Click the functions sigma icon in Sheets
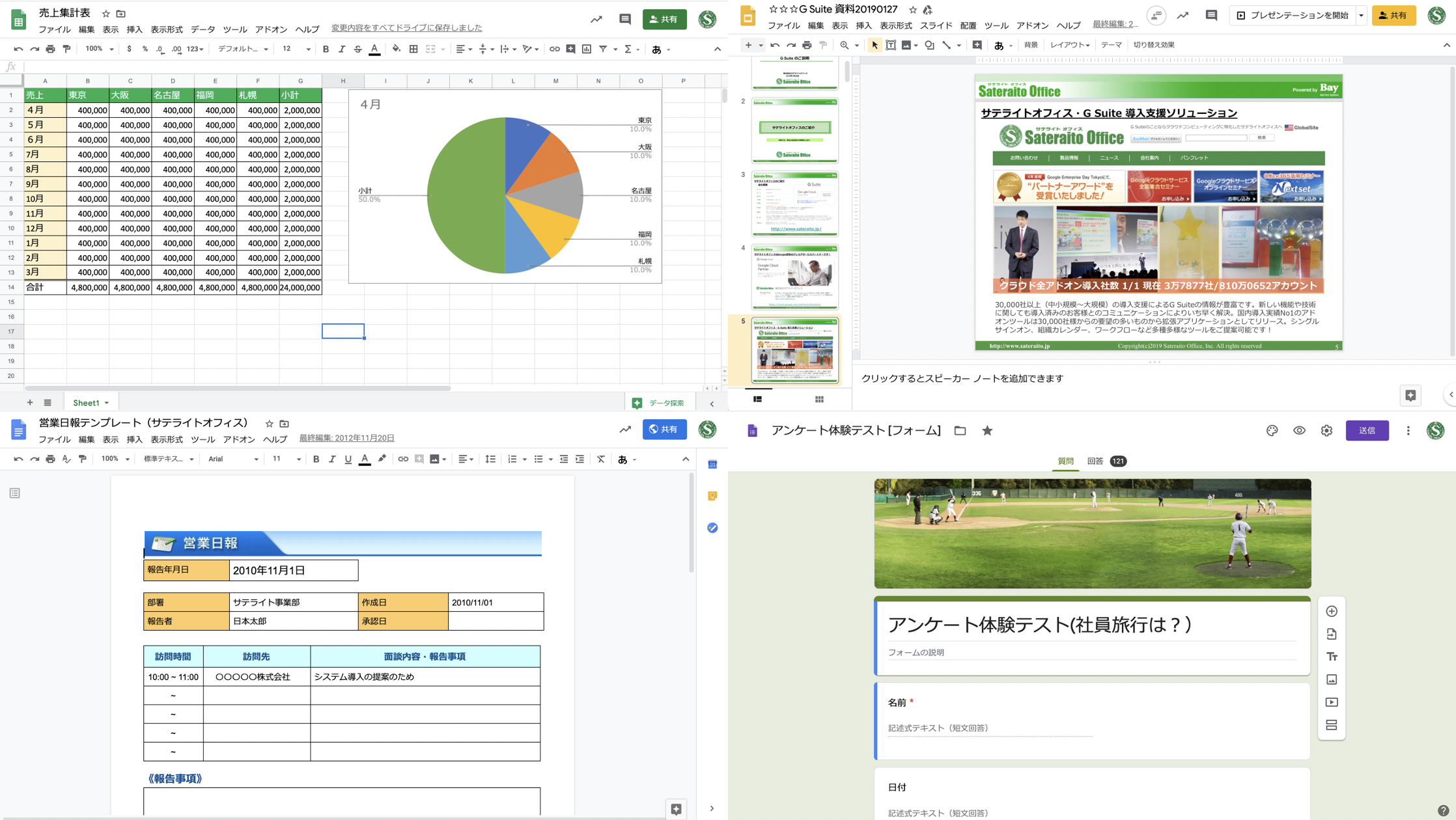Screen dimensions: 1456x820 [x=628, y=49]
